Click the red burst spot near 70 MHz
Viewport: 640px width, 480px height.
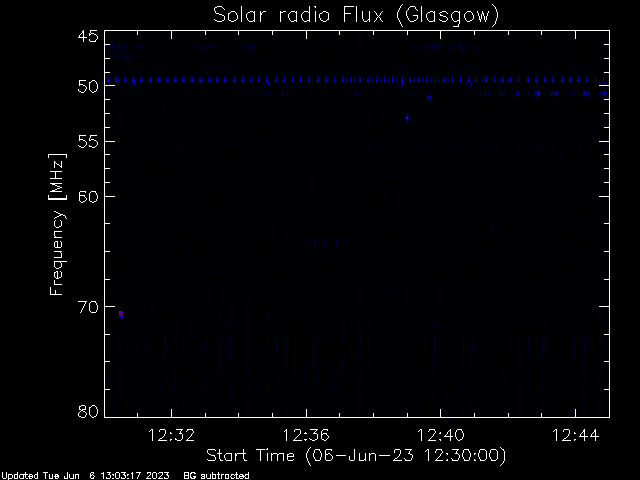point(121,314)
